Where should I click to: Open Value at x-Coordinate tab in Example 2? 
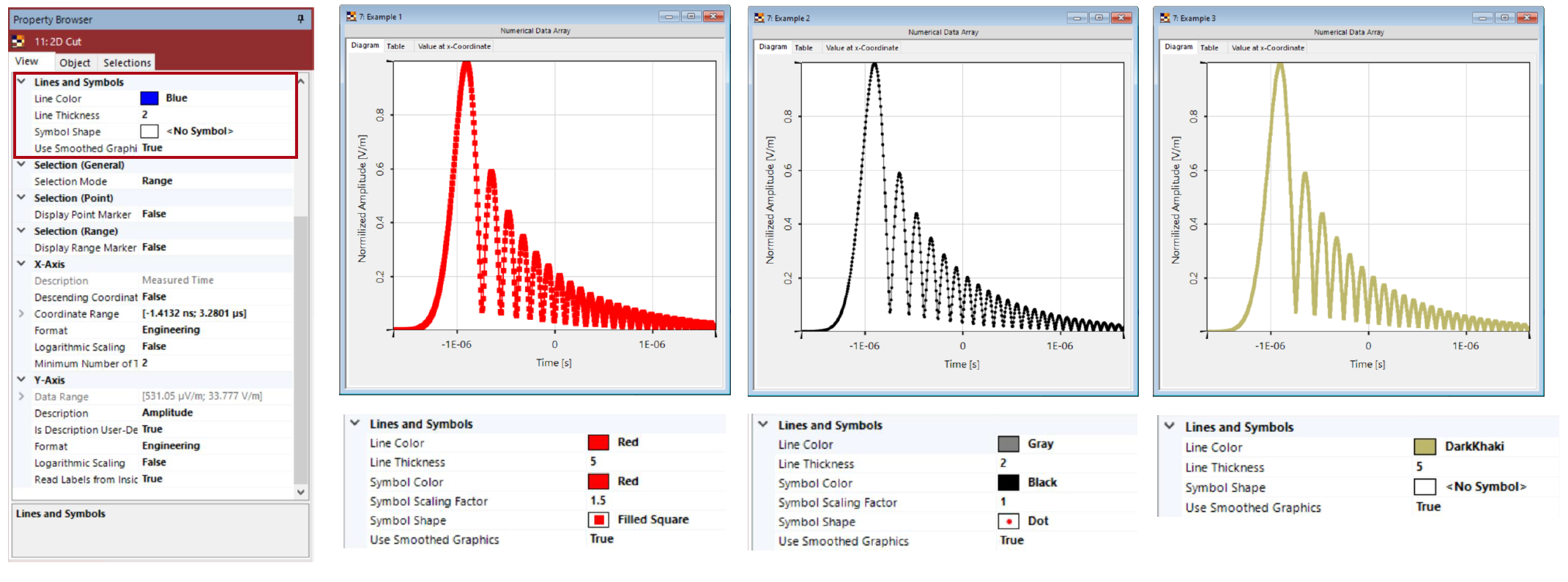pyautogui.click(x=862, y=48)
